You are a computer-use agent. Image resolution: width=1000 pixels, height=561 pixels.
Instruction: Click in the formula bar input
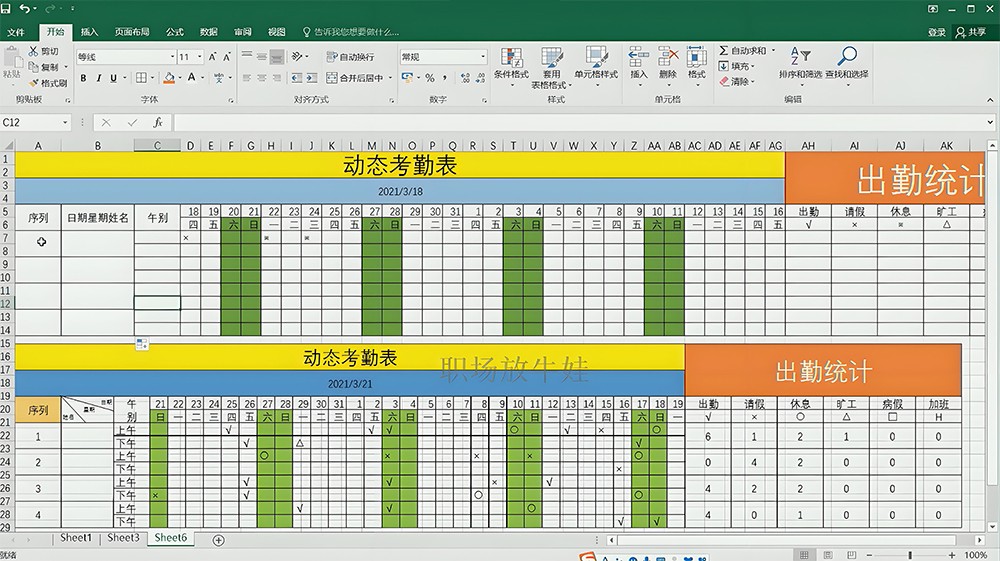(579, 122)
